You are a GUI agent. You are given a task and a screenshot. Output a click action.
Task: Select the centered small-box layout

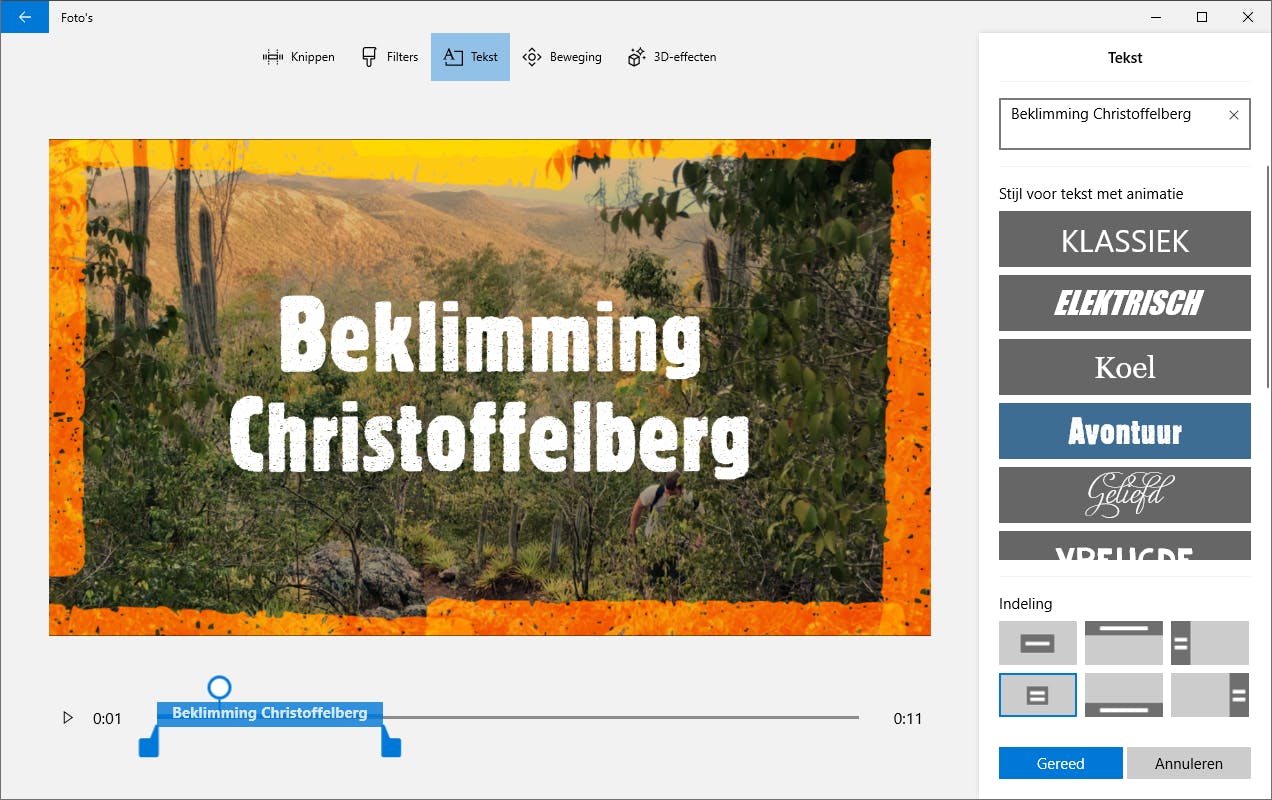(1038, 695)
